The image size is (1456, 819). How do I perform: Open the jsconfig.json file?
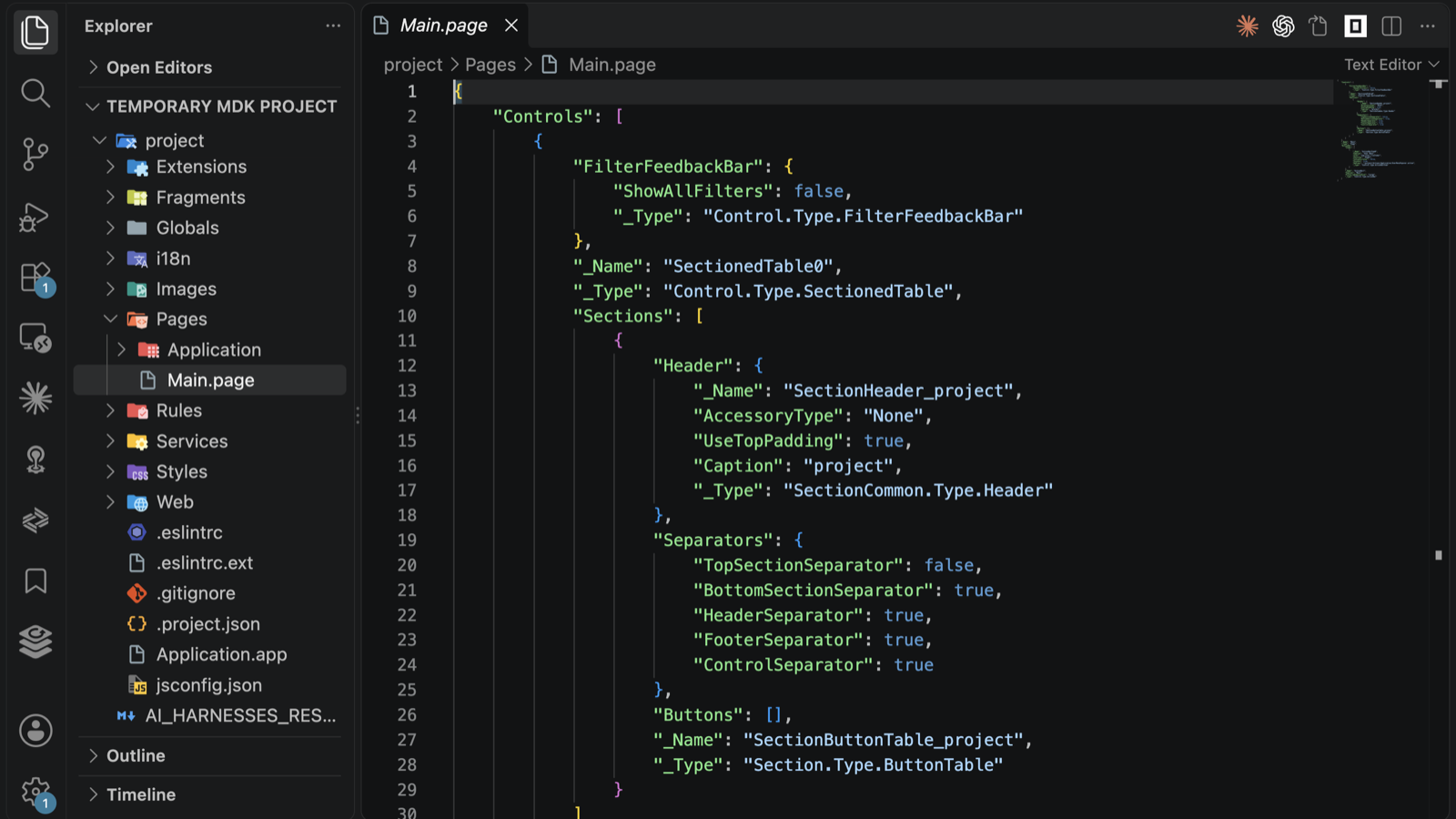(208, 685)
